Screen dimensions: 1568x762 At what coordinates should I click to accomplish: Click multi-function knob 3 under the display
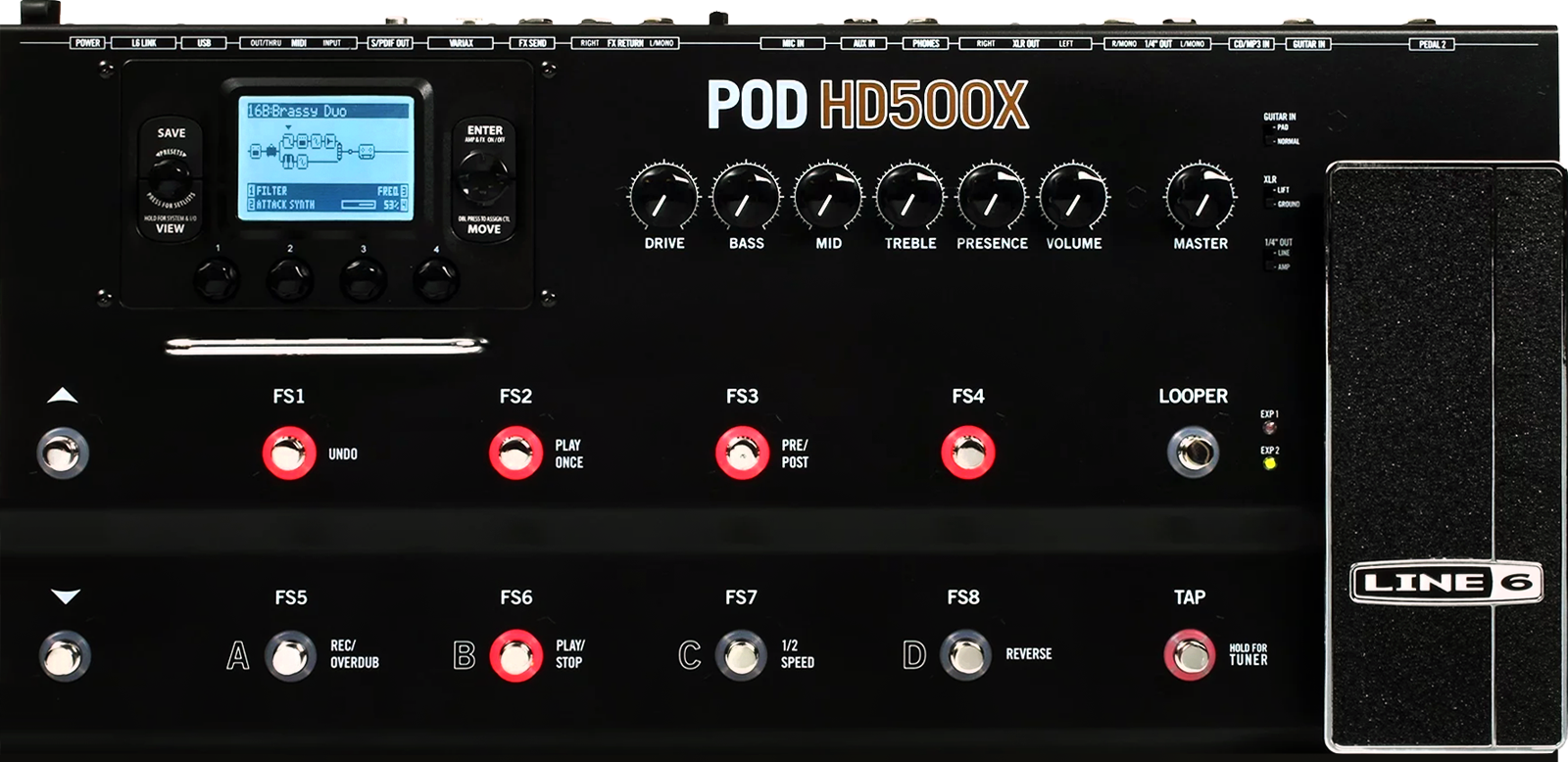pyautogui.click(x=363, y=279)
